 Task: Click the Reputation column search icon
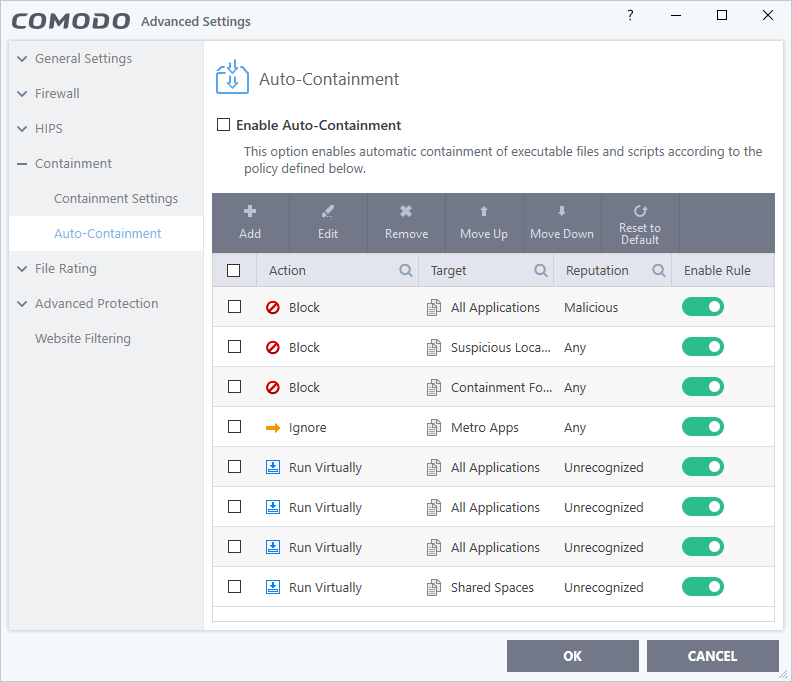tap(659, 270)
